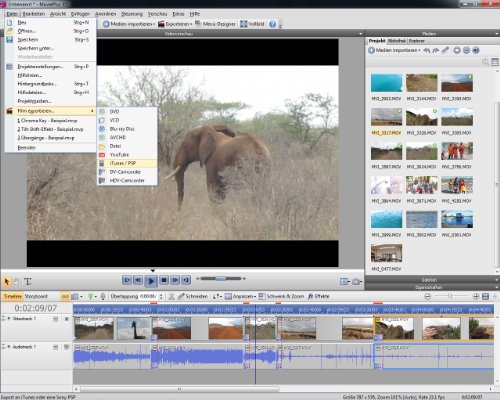The width and height of the screenshot is (500, 400).
Task: Click the timeline zoom-in plus icon
Action: tap(476, 296)
